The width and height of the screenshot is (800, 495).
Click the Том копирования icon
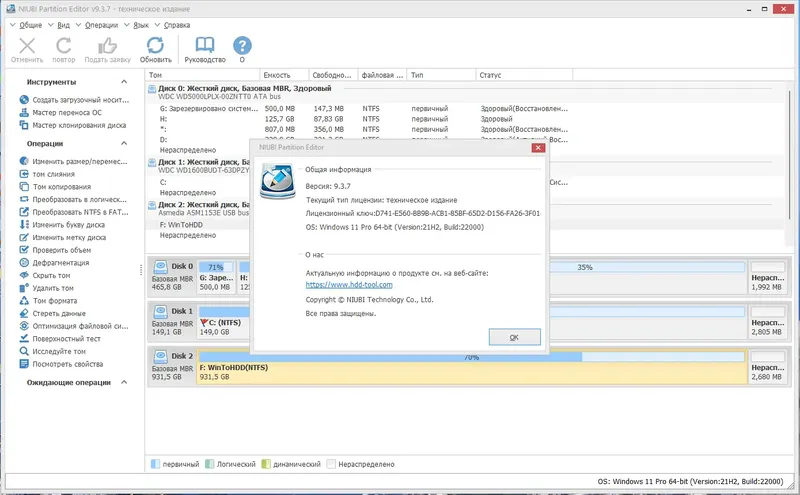(24, 186)
